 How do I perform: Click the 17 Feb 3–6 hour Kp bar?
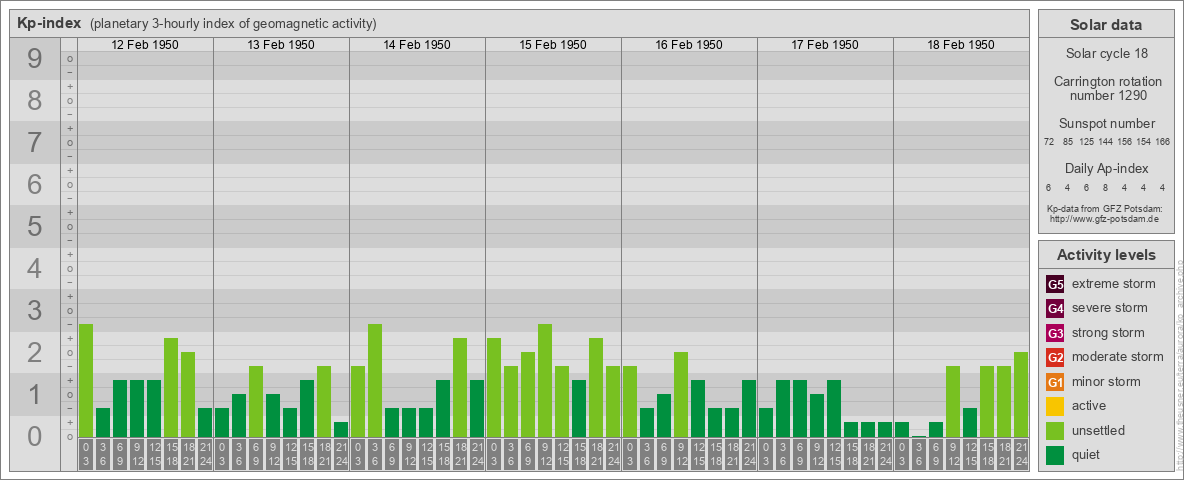click(782, 408)
